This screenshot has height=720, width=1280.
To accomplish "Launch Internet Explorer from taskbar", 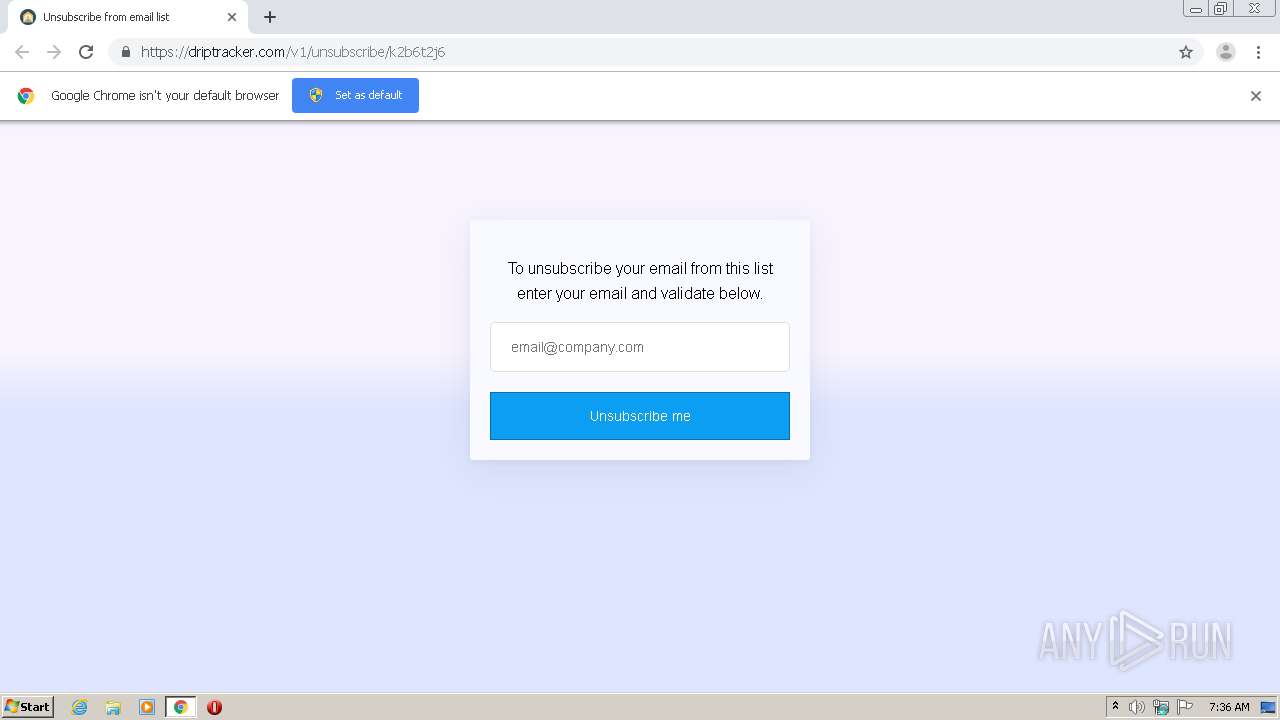I will click(79, 707).
